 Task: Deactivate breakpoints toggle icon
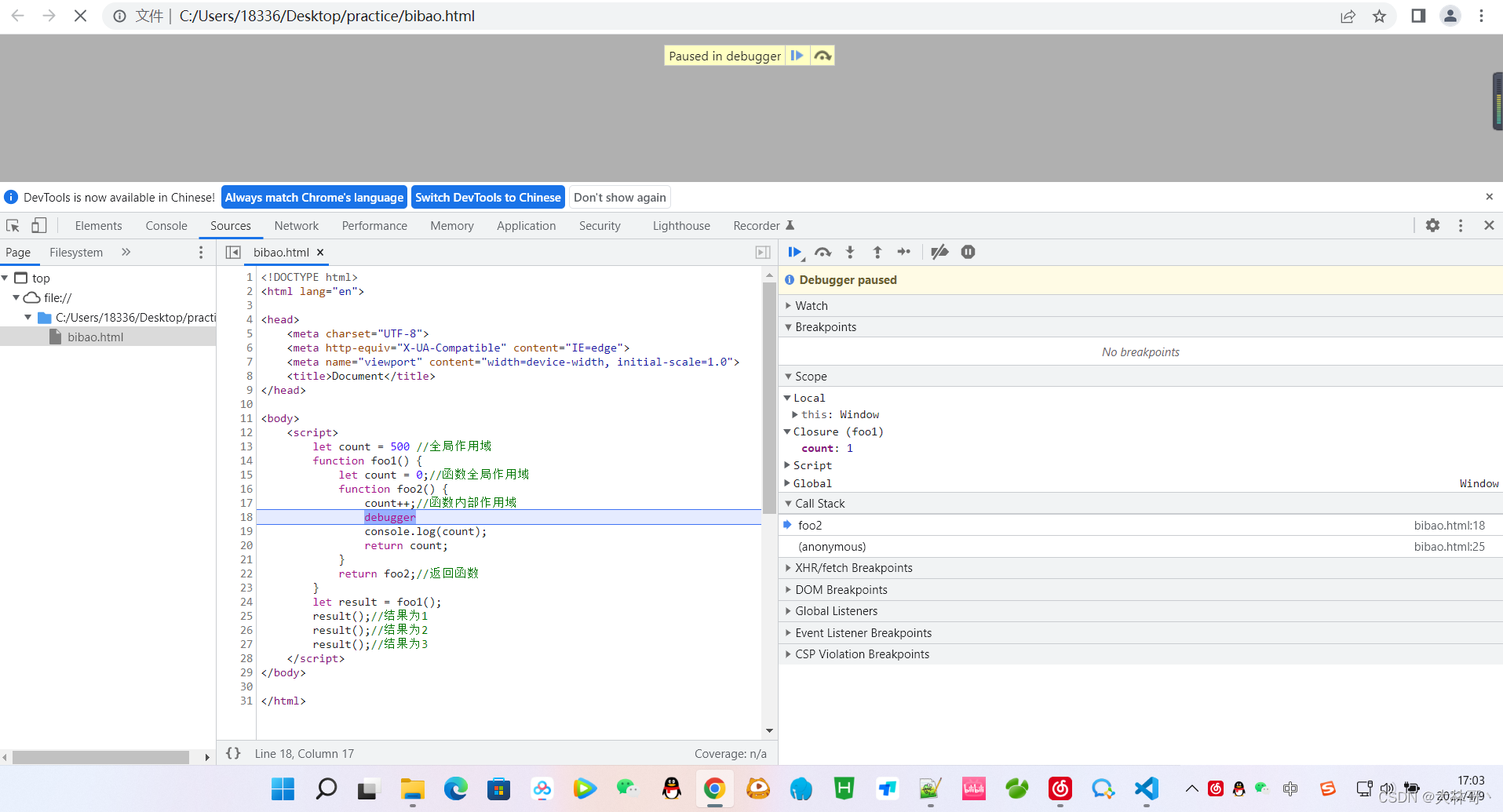939,252
